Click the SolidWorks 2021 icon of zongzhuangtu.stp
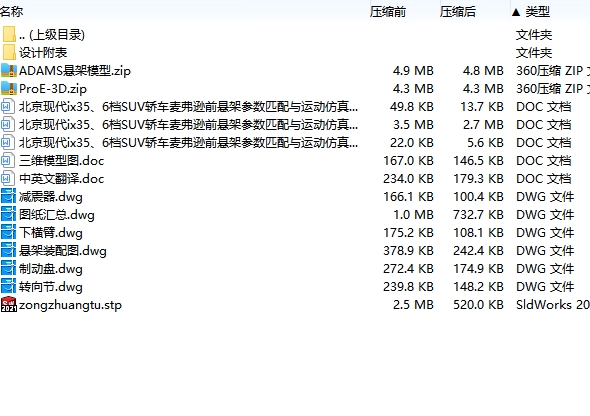The height and width of the screenshot is (416, 590). (9, 305)
